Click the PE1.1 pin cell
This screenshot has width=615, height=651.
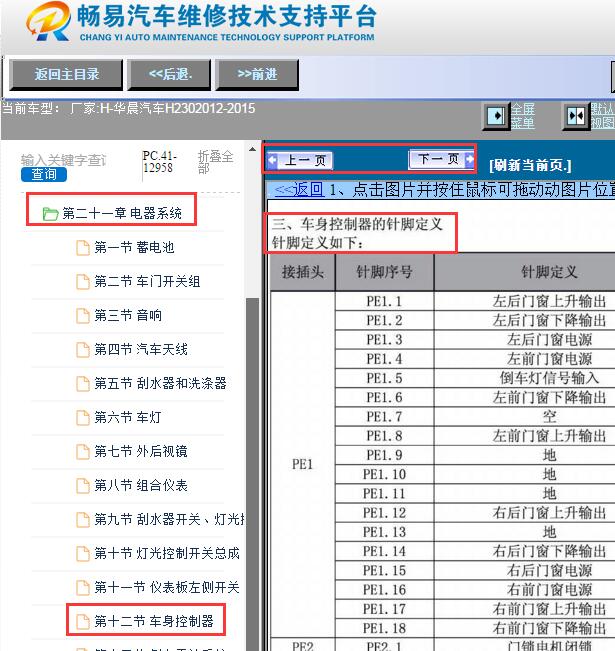(x=385, y=301)
